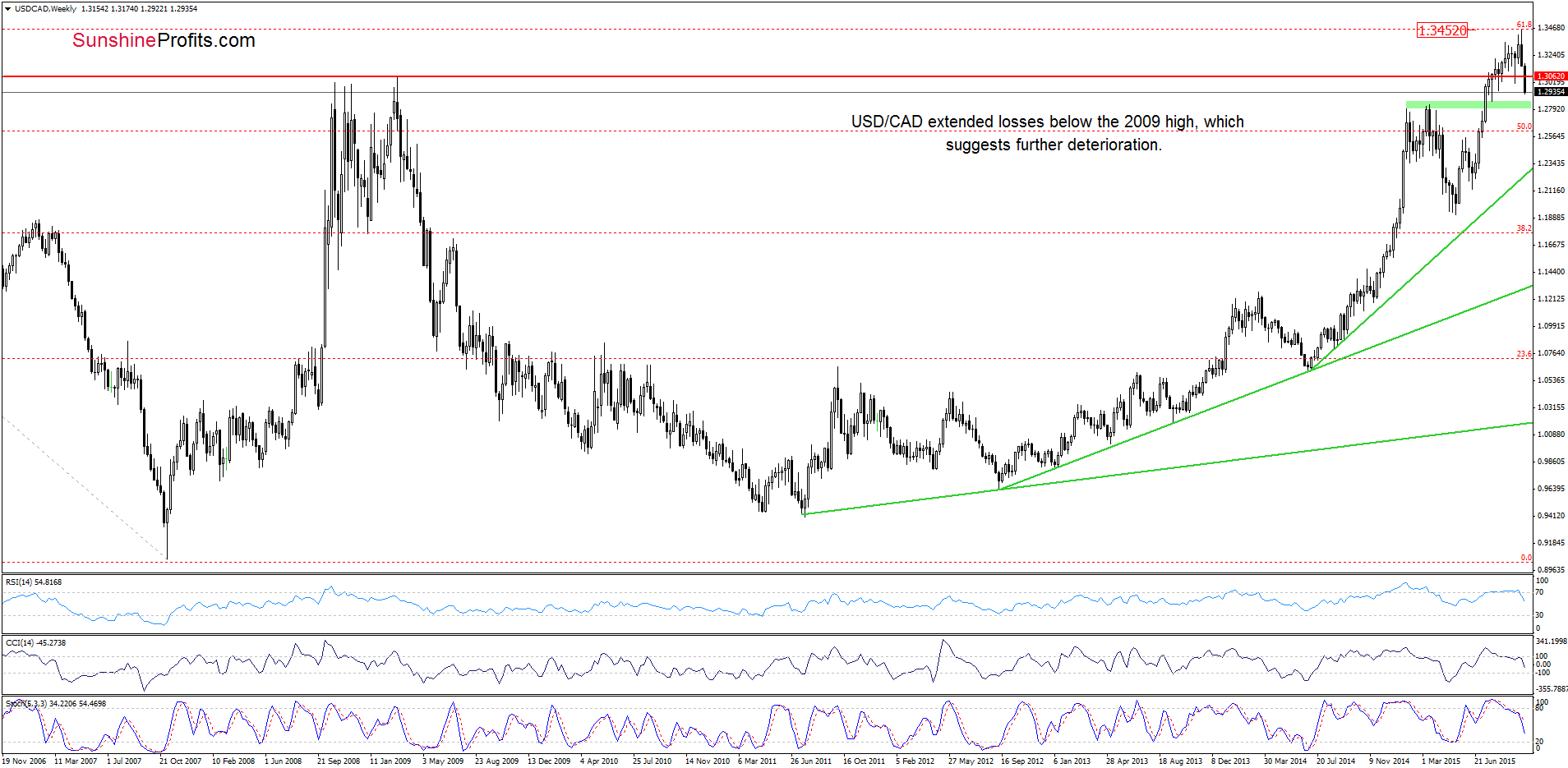Click the 8 Dec 2013 date label

[x=1231, y=761]
